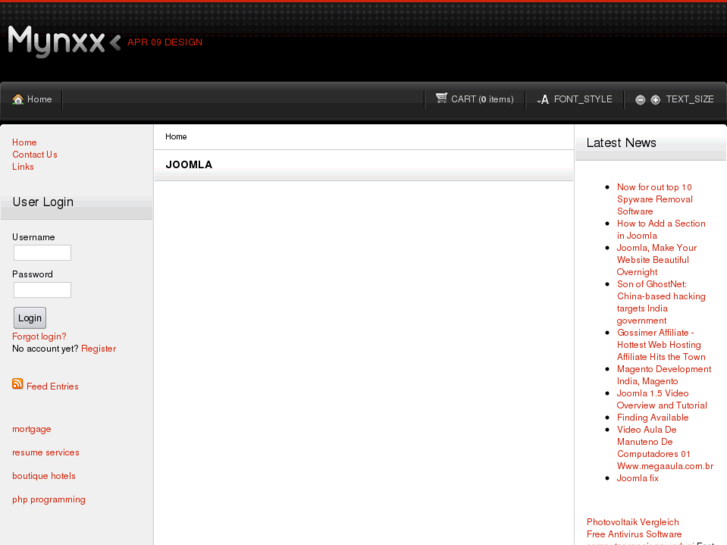Image resolution: width=727 pixels, height=545 pixels.
Task: Open Links in left sidebar
Action: 23,167
